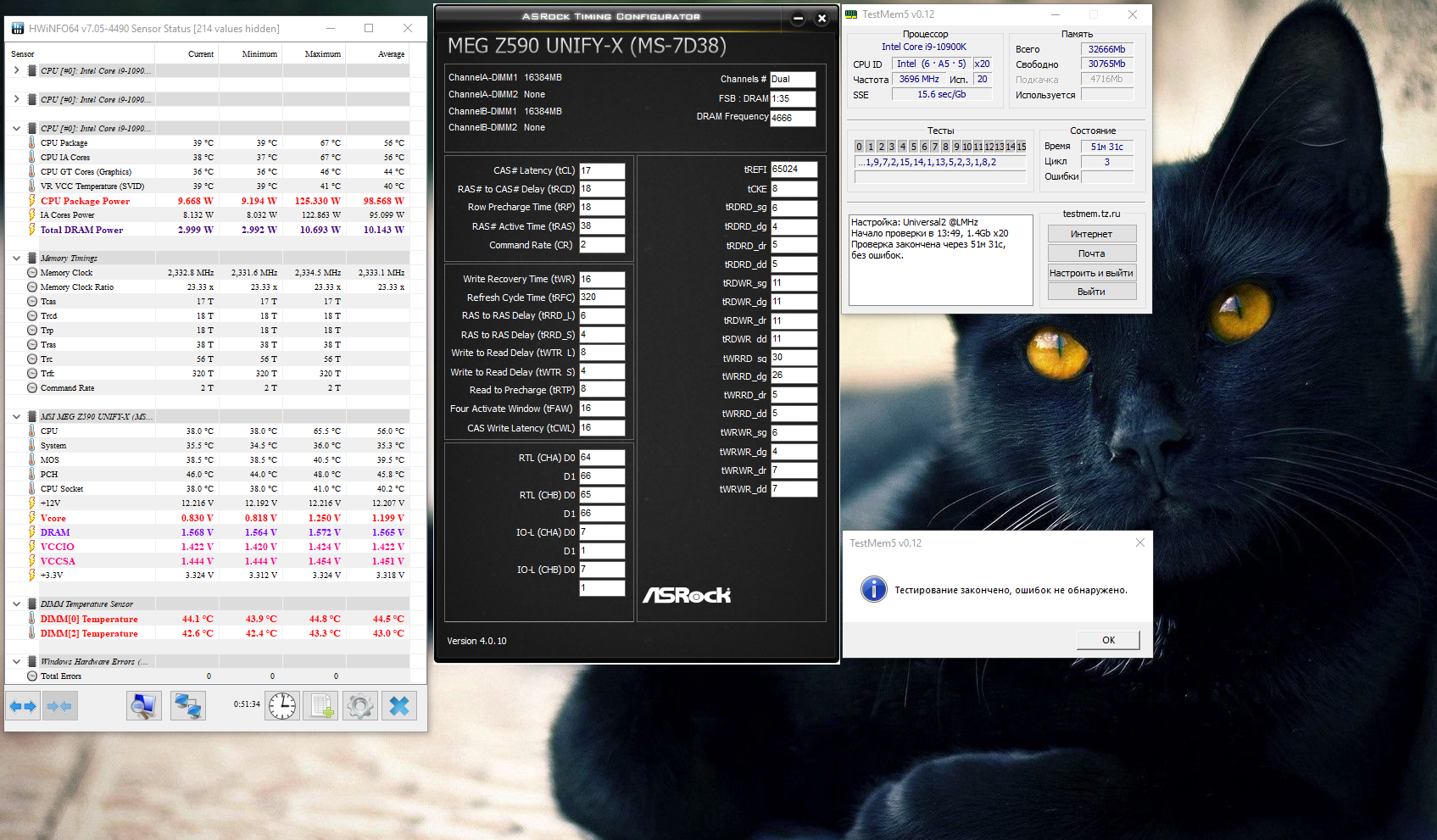Collapse the MSI MEG Z590 UNIFY-X group

(x=16, y=417)
